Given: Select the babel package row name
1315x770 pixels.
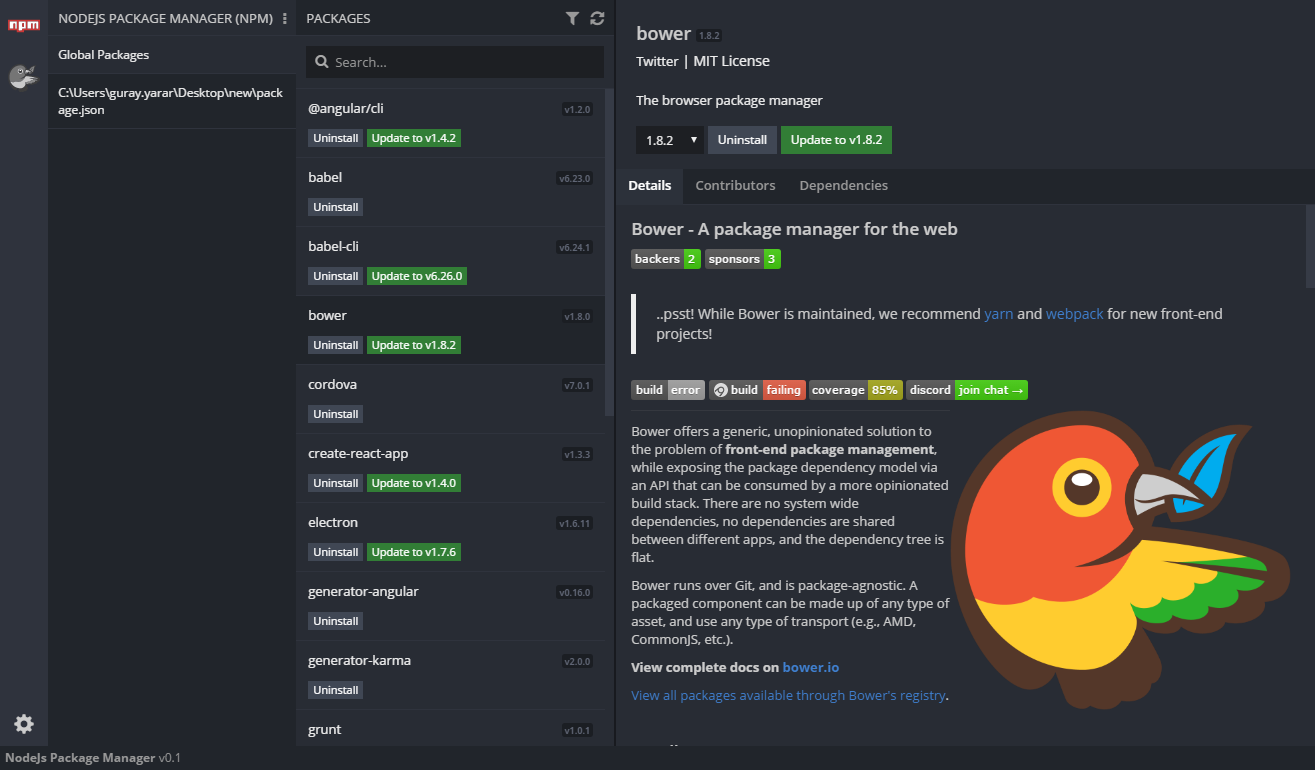Looking at the screenshot, I should (x=325, y=177).
